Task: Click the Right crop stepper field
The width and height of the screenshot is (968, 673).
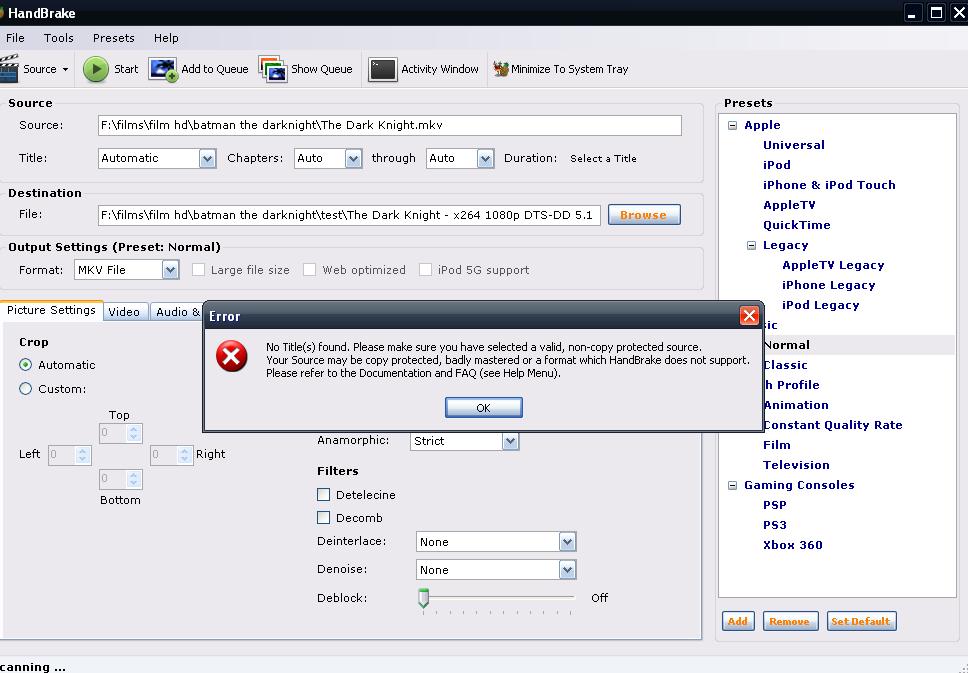Action: point(172,455)
